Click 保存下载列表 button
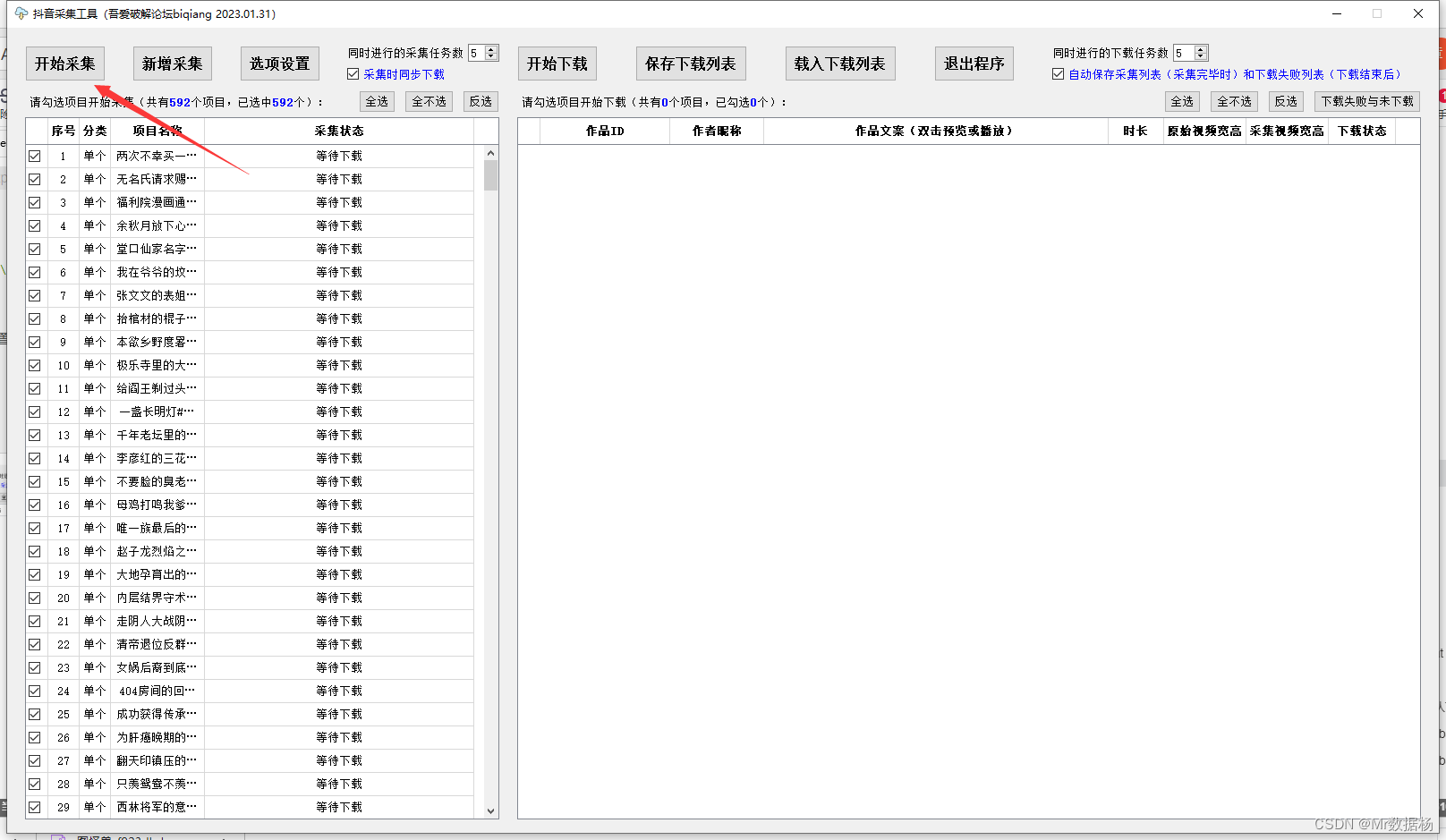Image resolution: width=1446 pixels, height=840 pixels. [691, 64]
